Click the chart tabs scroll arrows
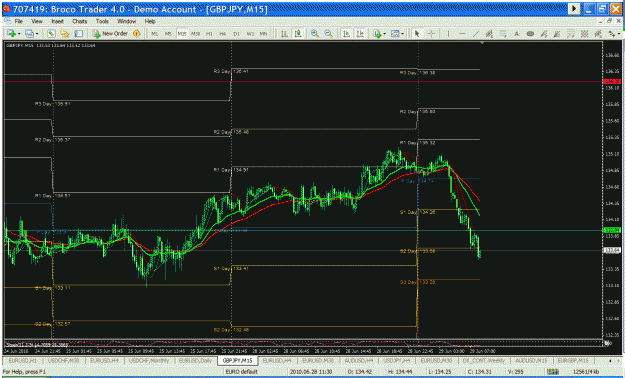The height and width of the screenshot is (378, 625). 614,360
